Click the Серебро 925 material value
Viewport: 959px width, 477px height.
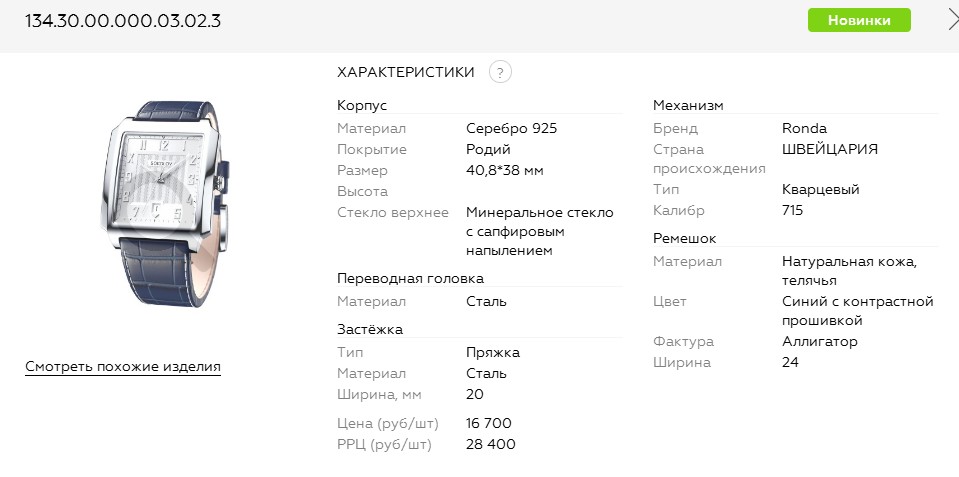pyautogui.click(x=512, y=129)
